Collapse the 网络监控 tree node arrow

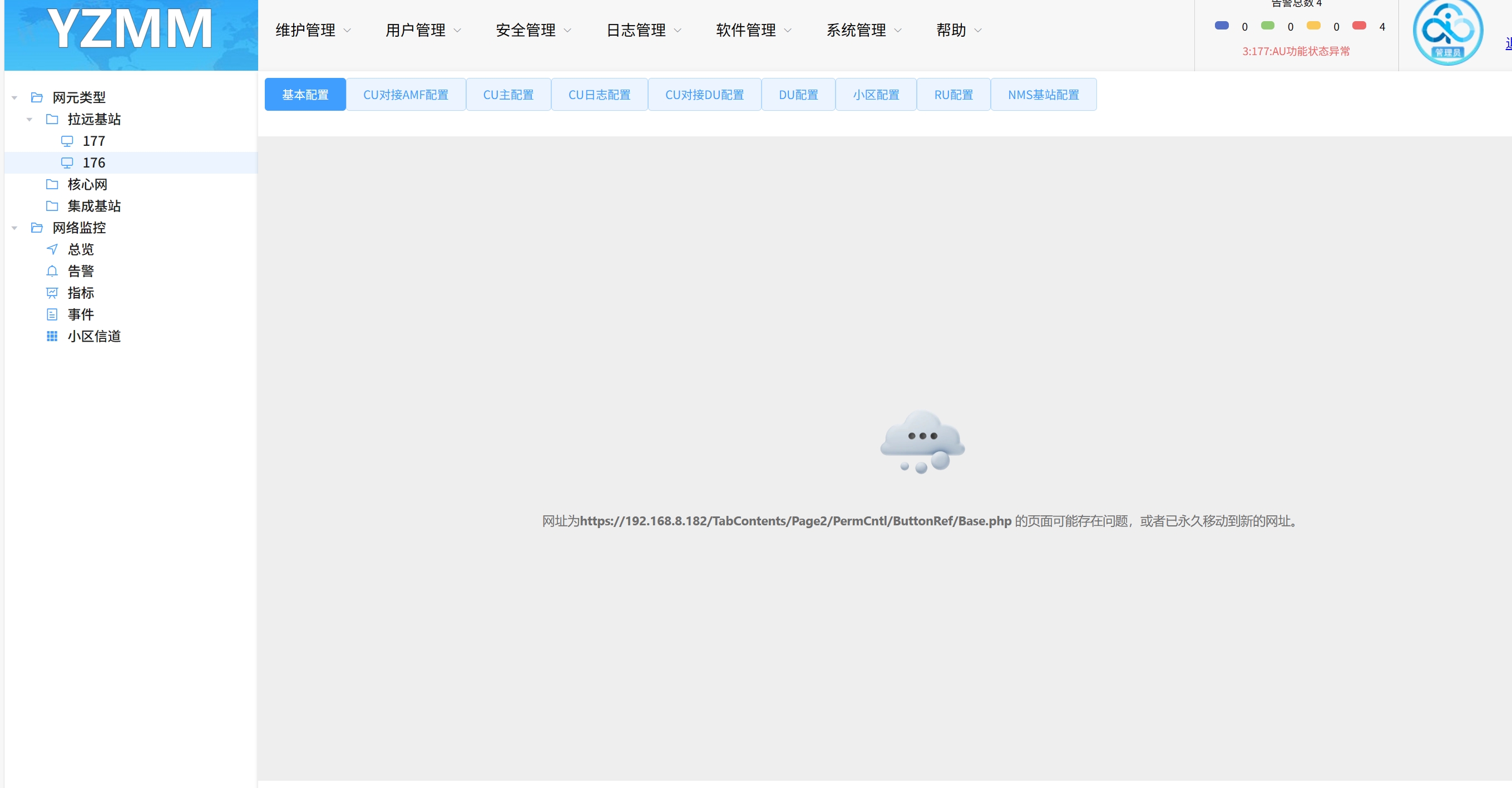14,228
